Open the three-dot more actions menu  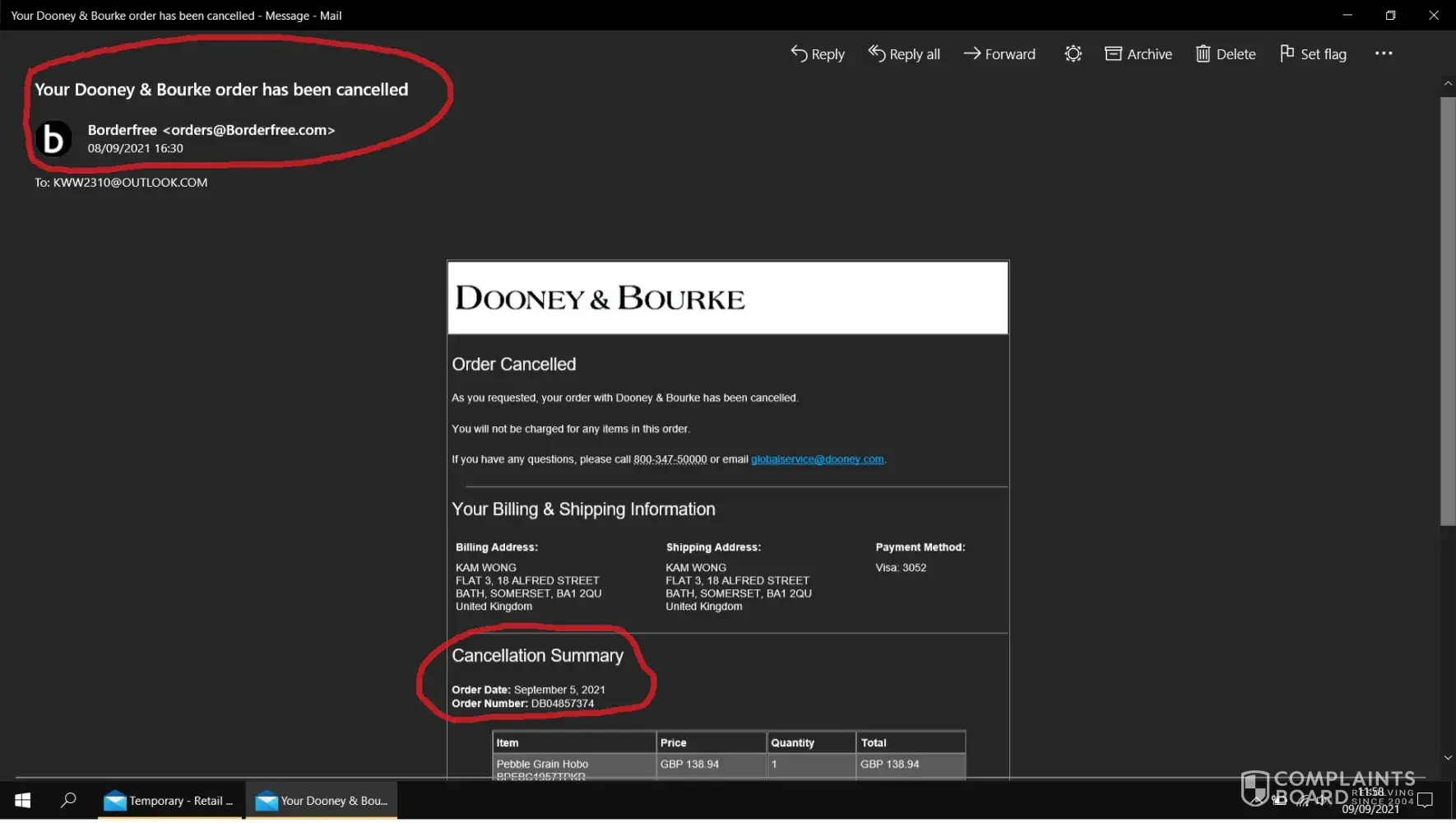click(1384, 54)
